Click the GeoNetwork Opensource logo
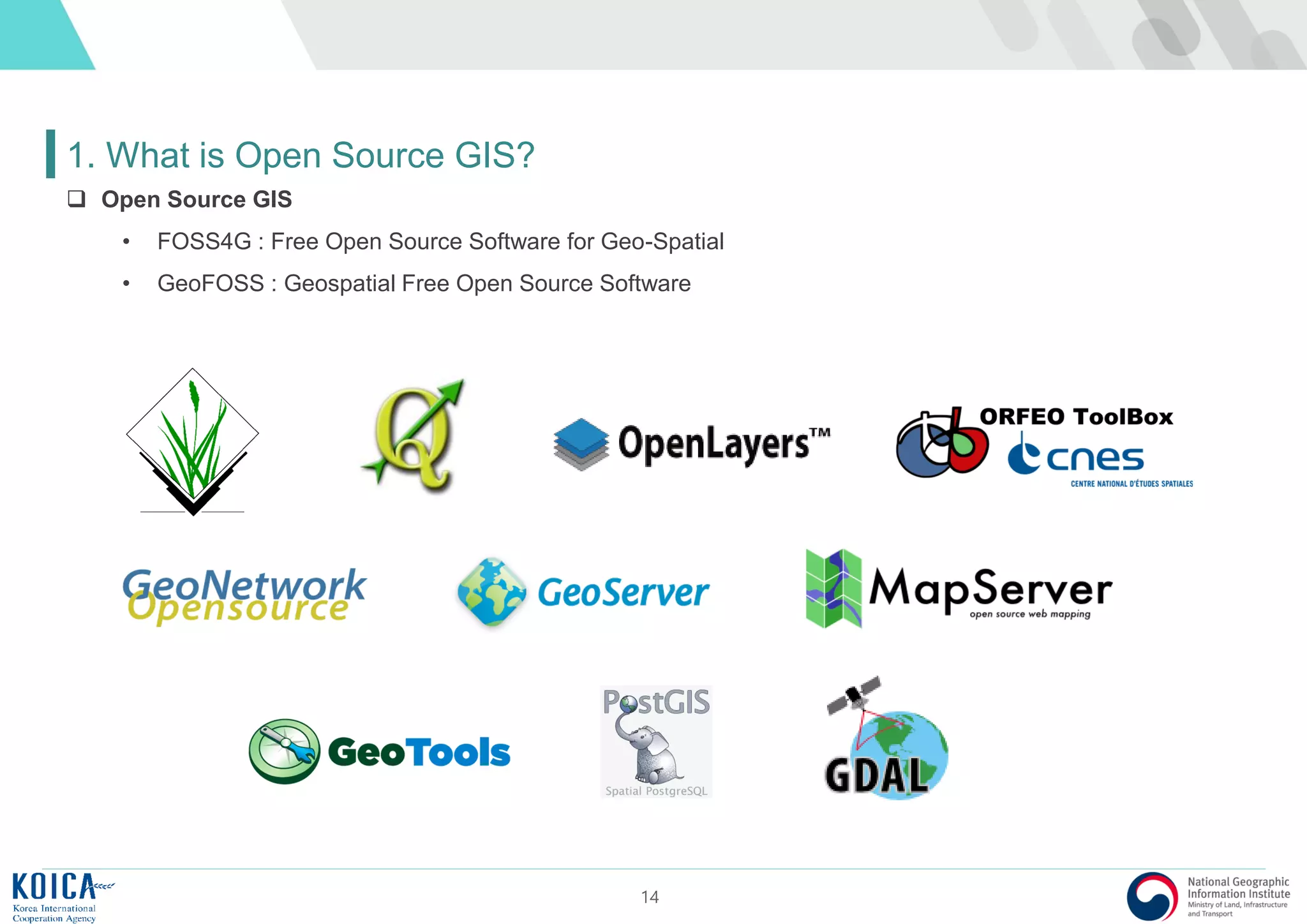Image resolution: width=1307 pixels, height=924 pixels. click(244, 595)
